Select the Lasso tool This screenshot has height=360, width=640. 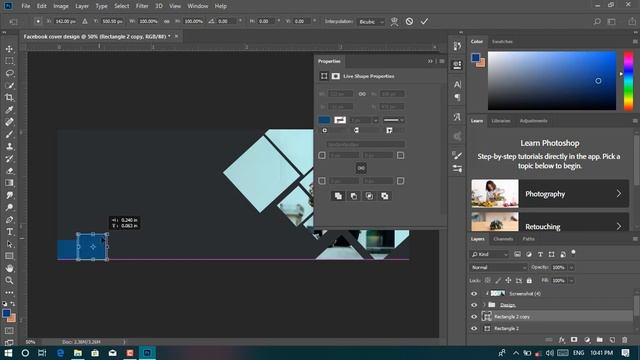[x=9, y=73]
